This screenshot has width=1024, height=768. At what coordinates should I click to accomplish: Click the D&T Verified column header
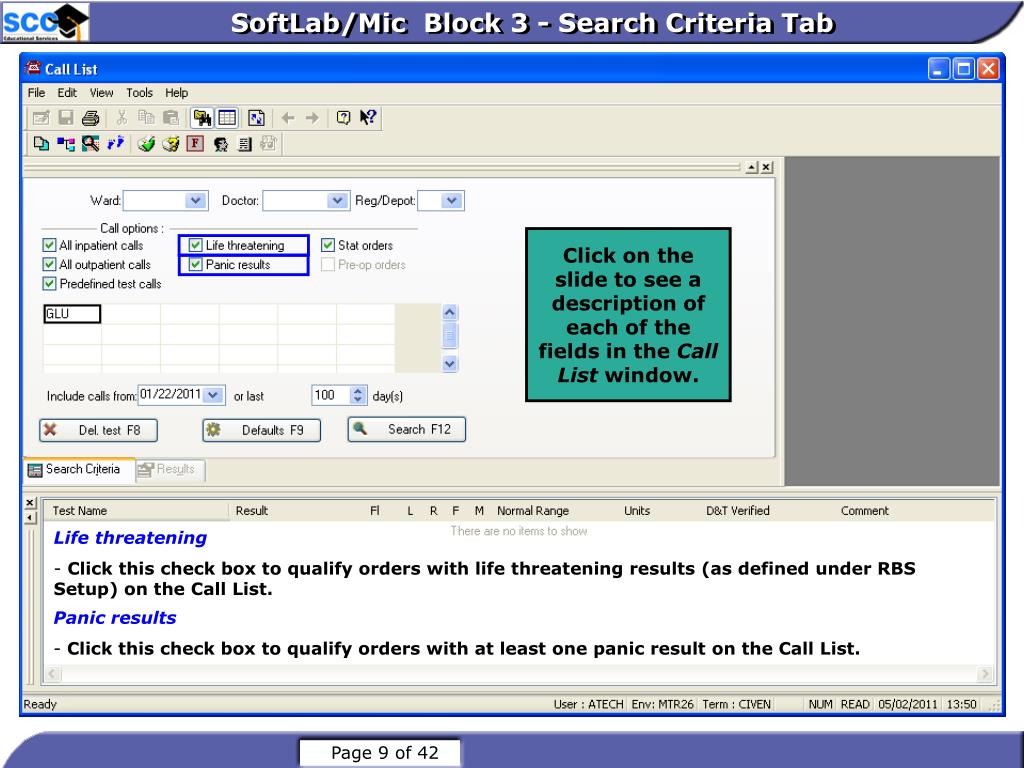click(737, 511)
